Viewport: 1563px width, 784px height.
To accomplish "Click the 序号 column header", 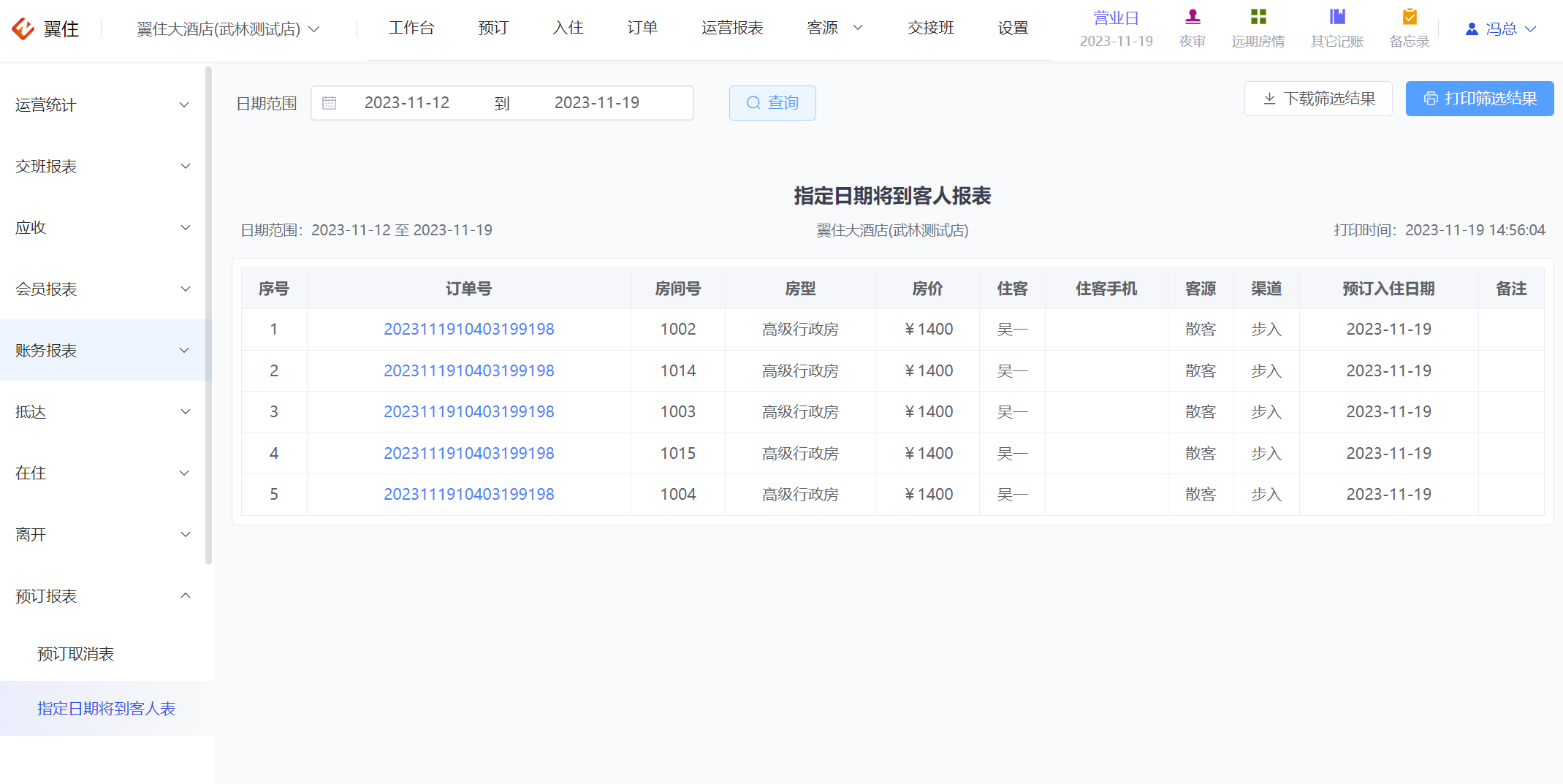I will (274, 289).
